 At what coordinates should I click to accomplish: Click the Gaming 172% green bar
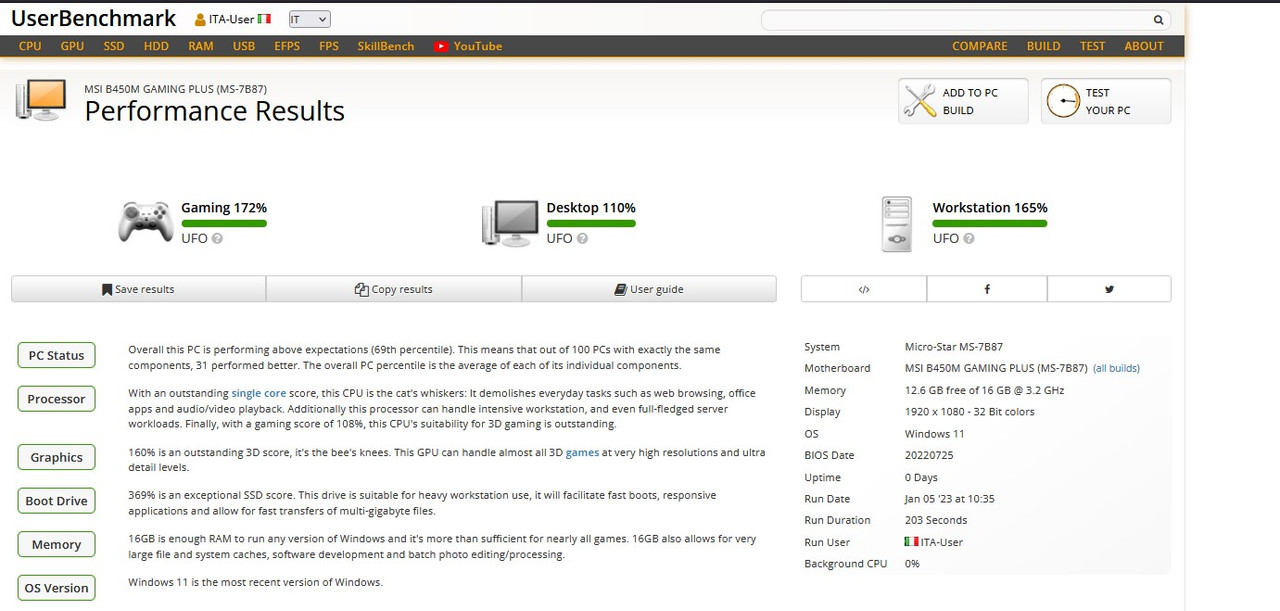pyautogui.click(x=224, y=223)
